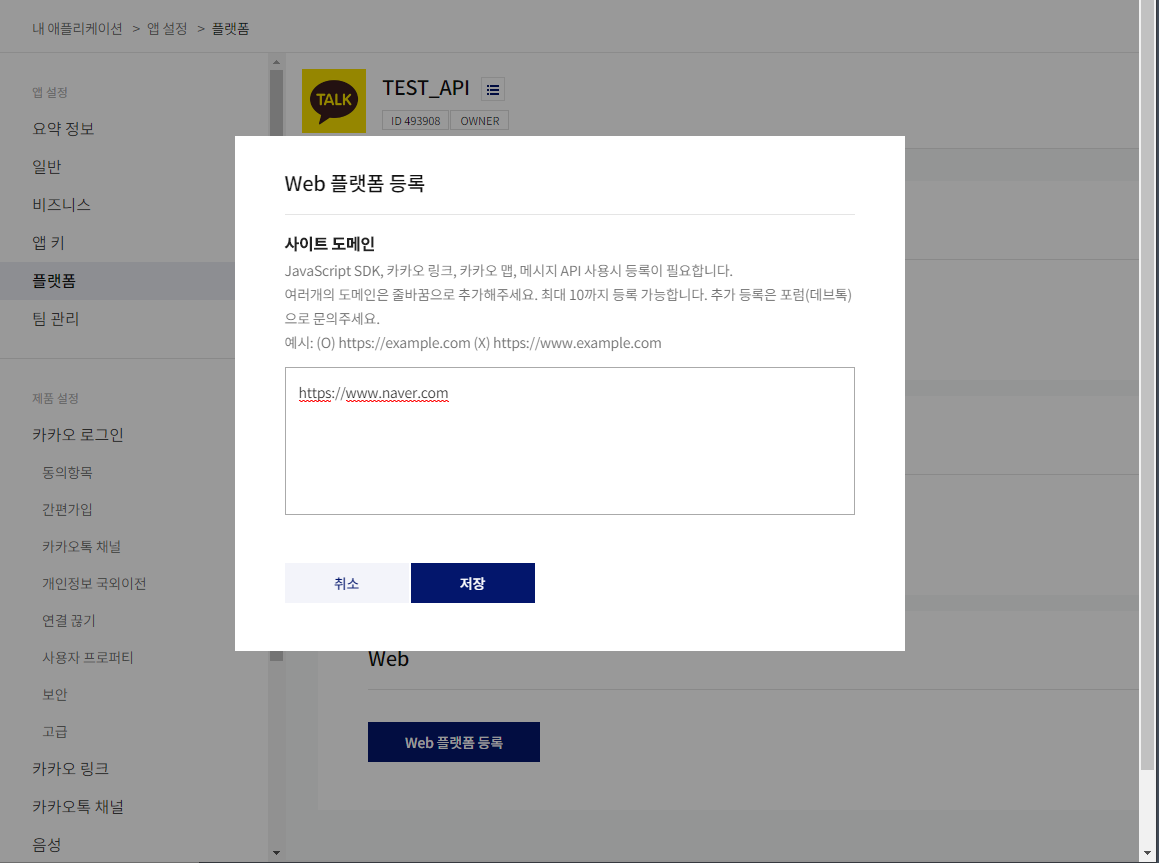Screen dimensions: 1159x863
Task: Focus the site domain text area
Action: click(569, 440)
